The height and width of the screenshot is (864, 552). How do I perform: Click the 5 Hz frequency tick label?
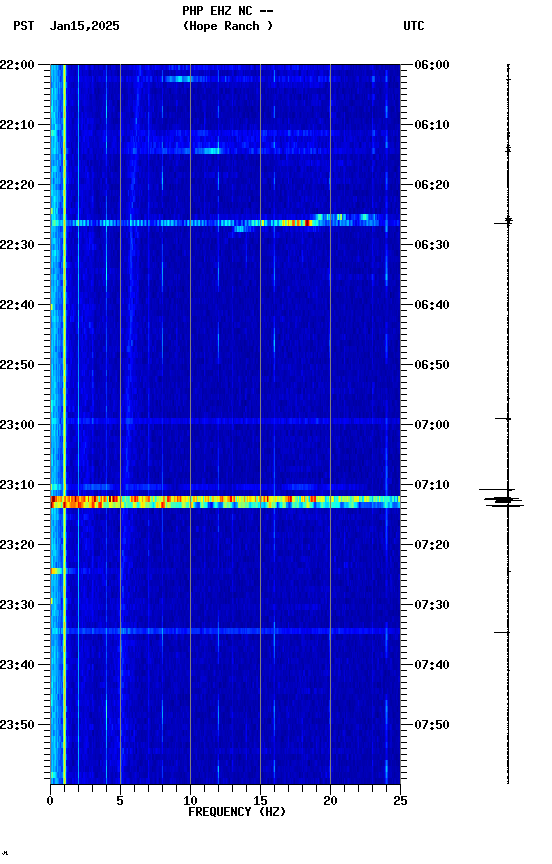tap(120, 801)
